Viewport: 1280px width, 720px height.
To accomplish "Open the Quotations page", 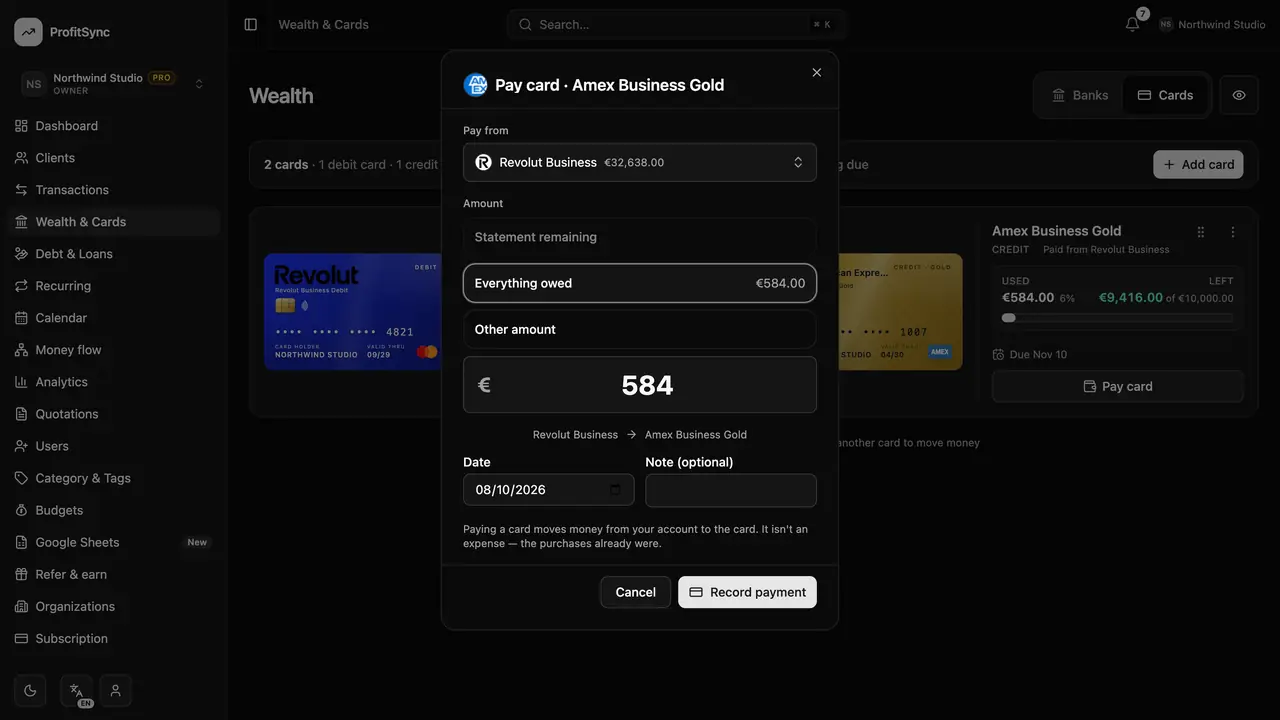I will coord(114,414).
